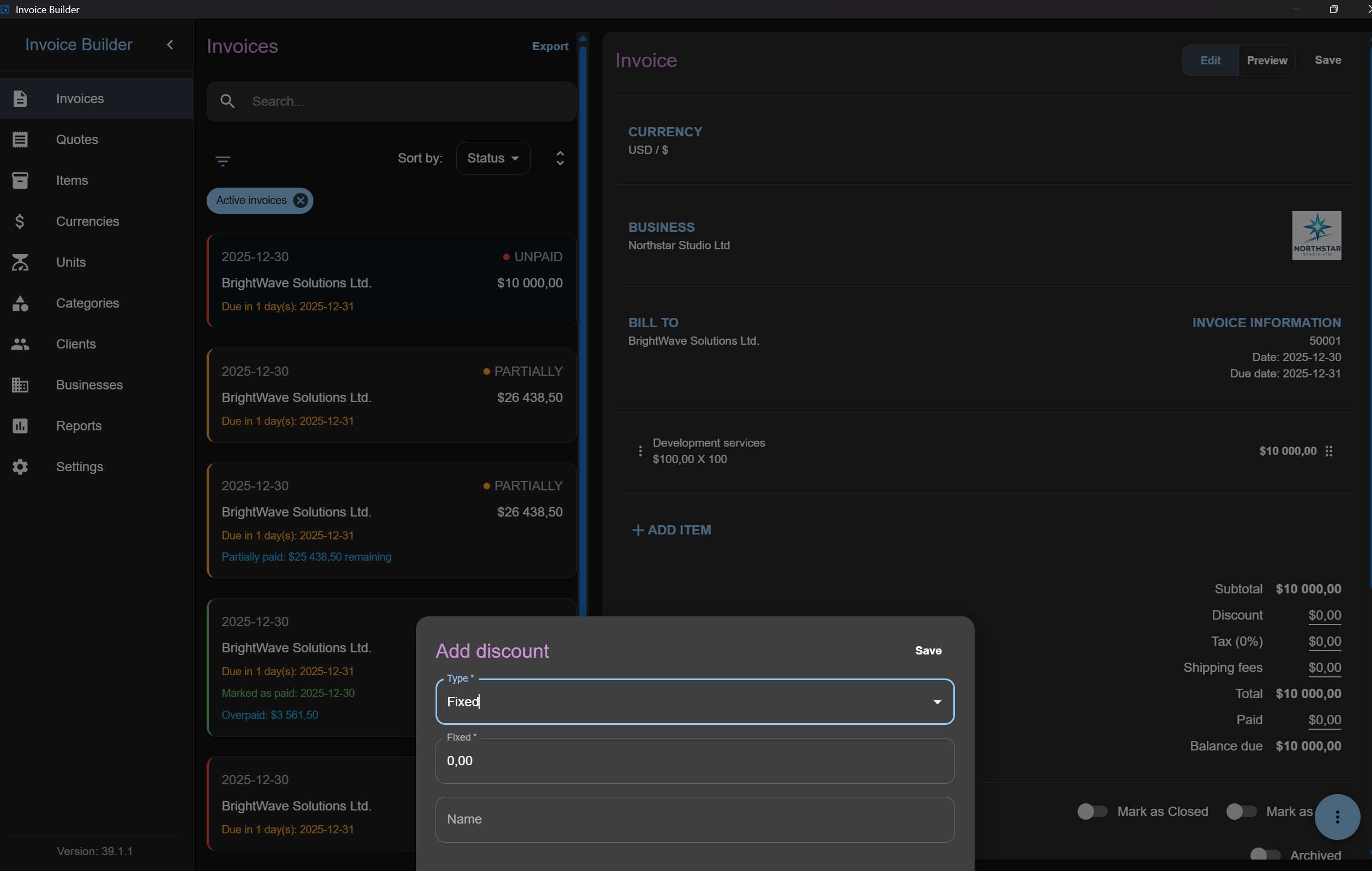Click the Shipping fees amount value

[x=1324, y=668]
